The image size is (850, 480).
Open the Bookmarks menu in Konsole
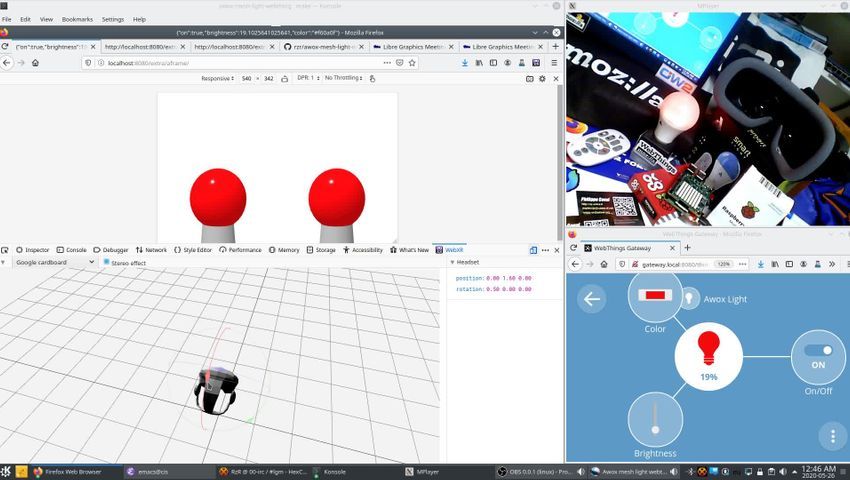78,19
